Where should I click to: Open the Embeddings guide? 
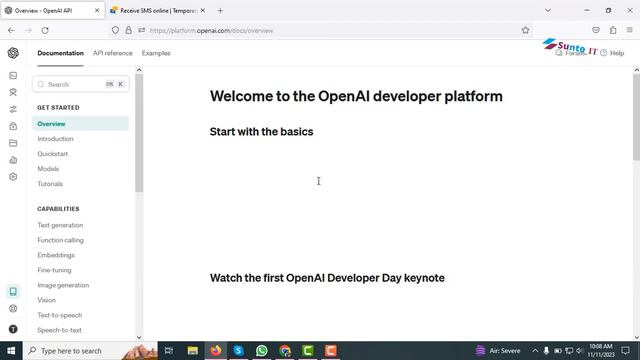(56, 255)
